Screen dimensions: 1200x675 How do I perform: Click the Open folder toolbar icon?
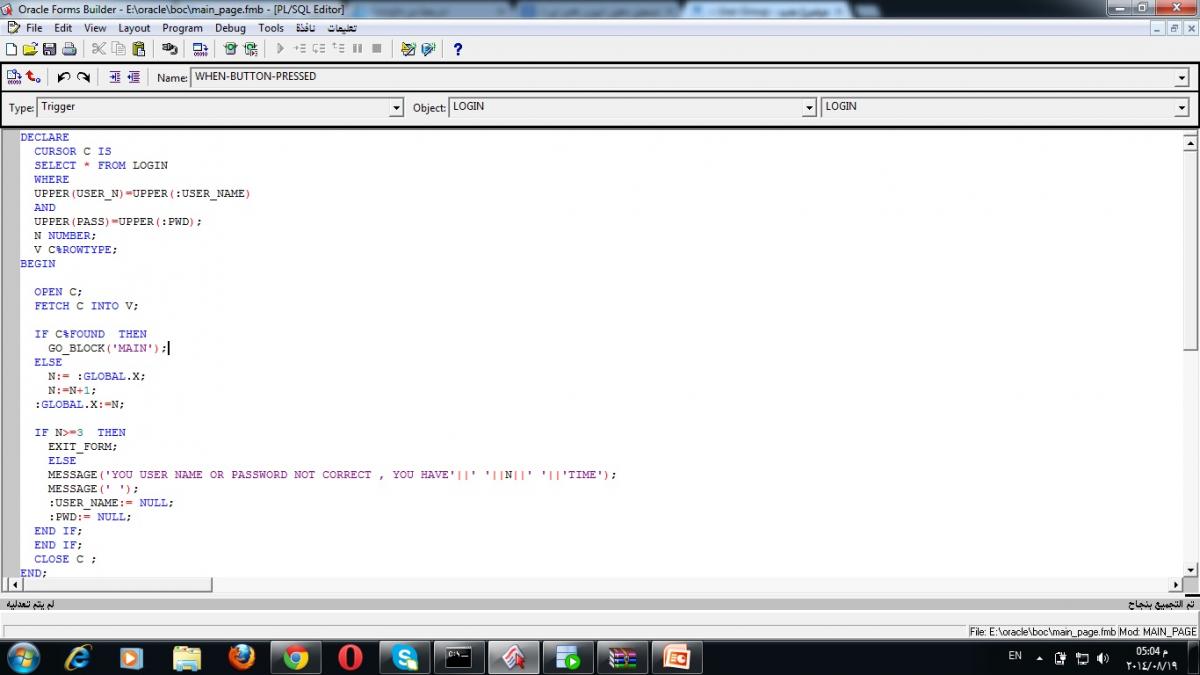[30, 49]
